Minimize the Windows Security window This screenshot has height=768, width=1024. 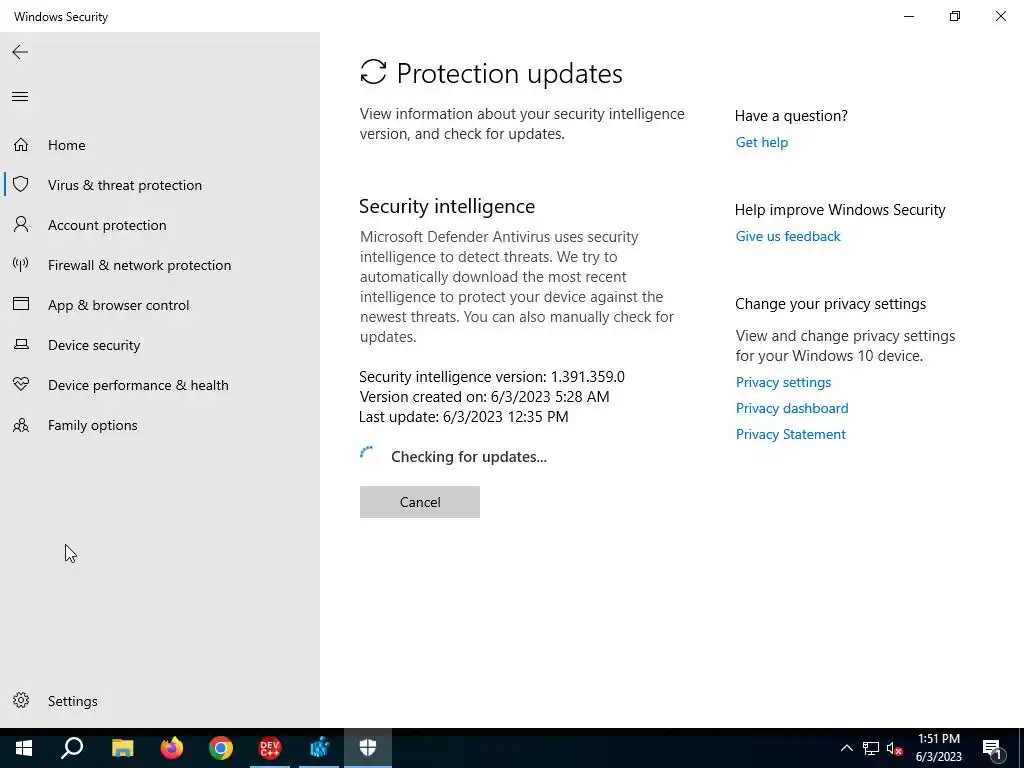[908, 16]
